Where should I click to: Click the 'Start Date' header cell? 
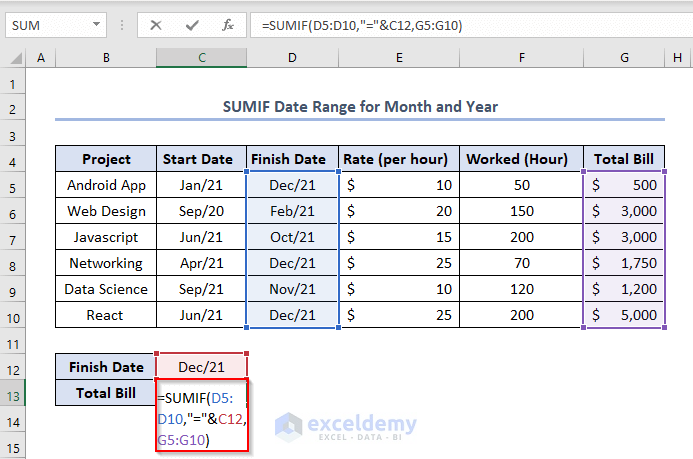(202, 159)
